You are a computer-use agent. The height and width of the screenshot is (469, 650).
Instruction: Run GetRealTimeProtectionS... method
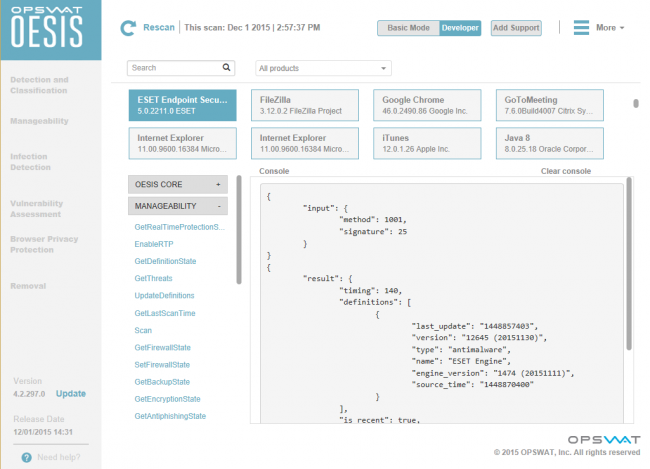click(179, 227)
